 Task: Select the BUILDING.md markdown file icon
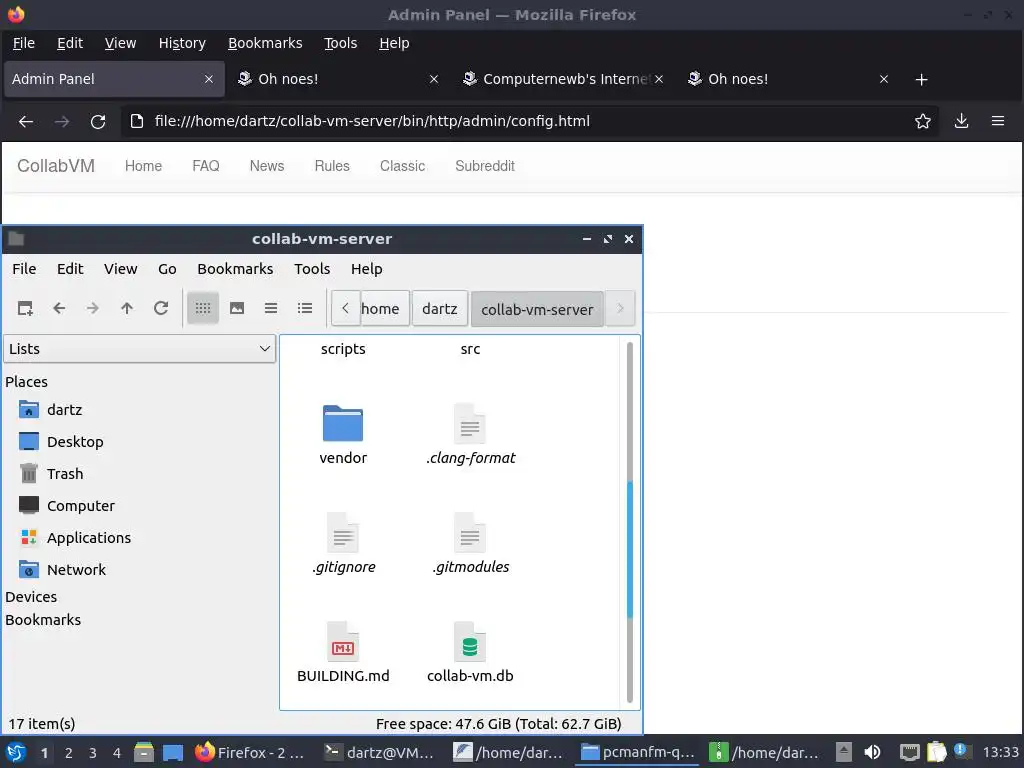343,641
